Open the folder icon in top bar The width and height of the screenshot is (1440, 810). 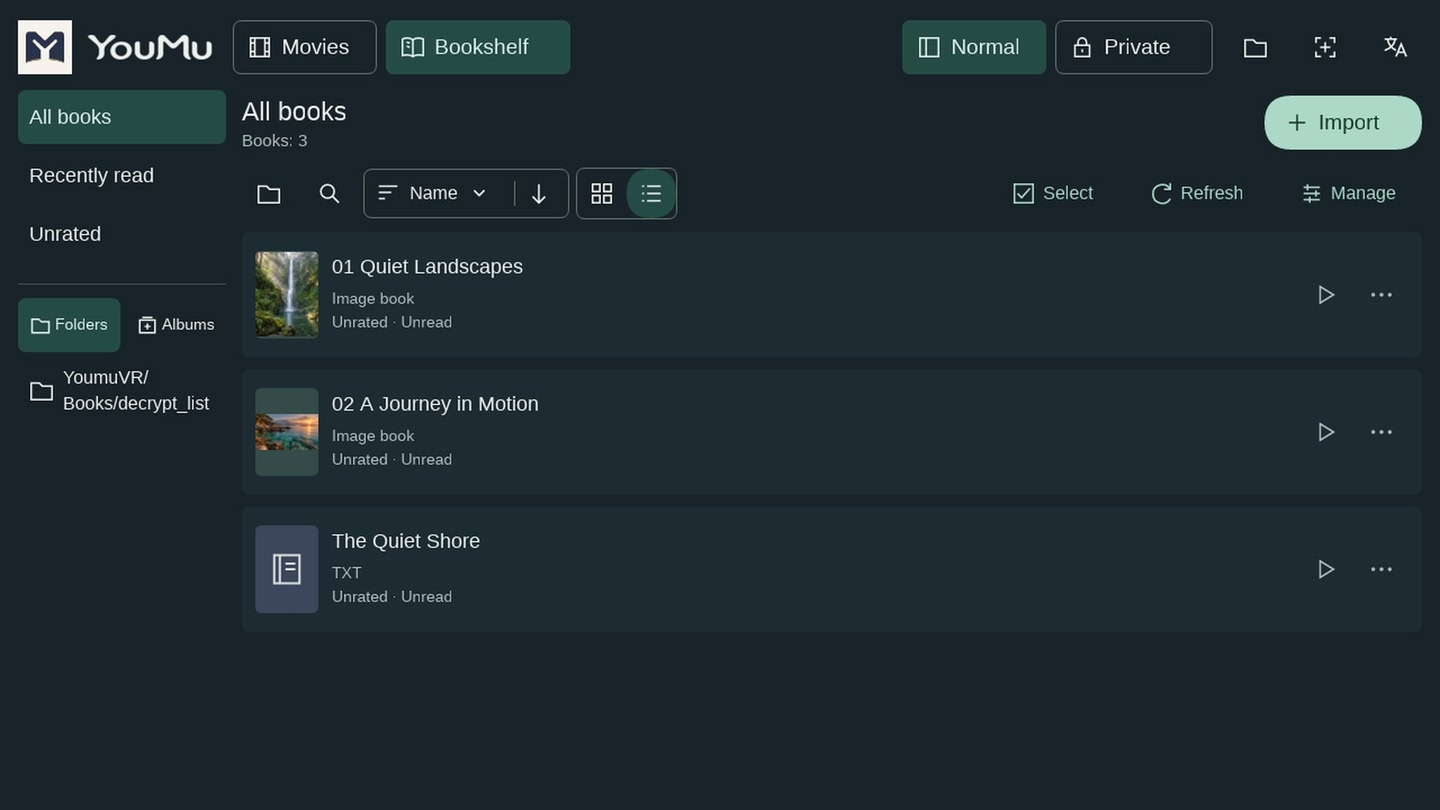pos(1255,47)
